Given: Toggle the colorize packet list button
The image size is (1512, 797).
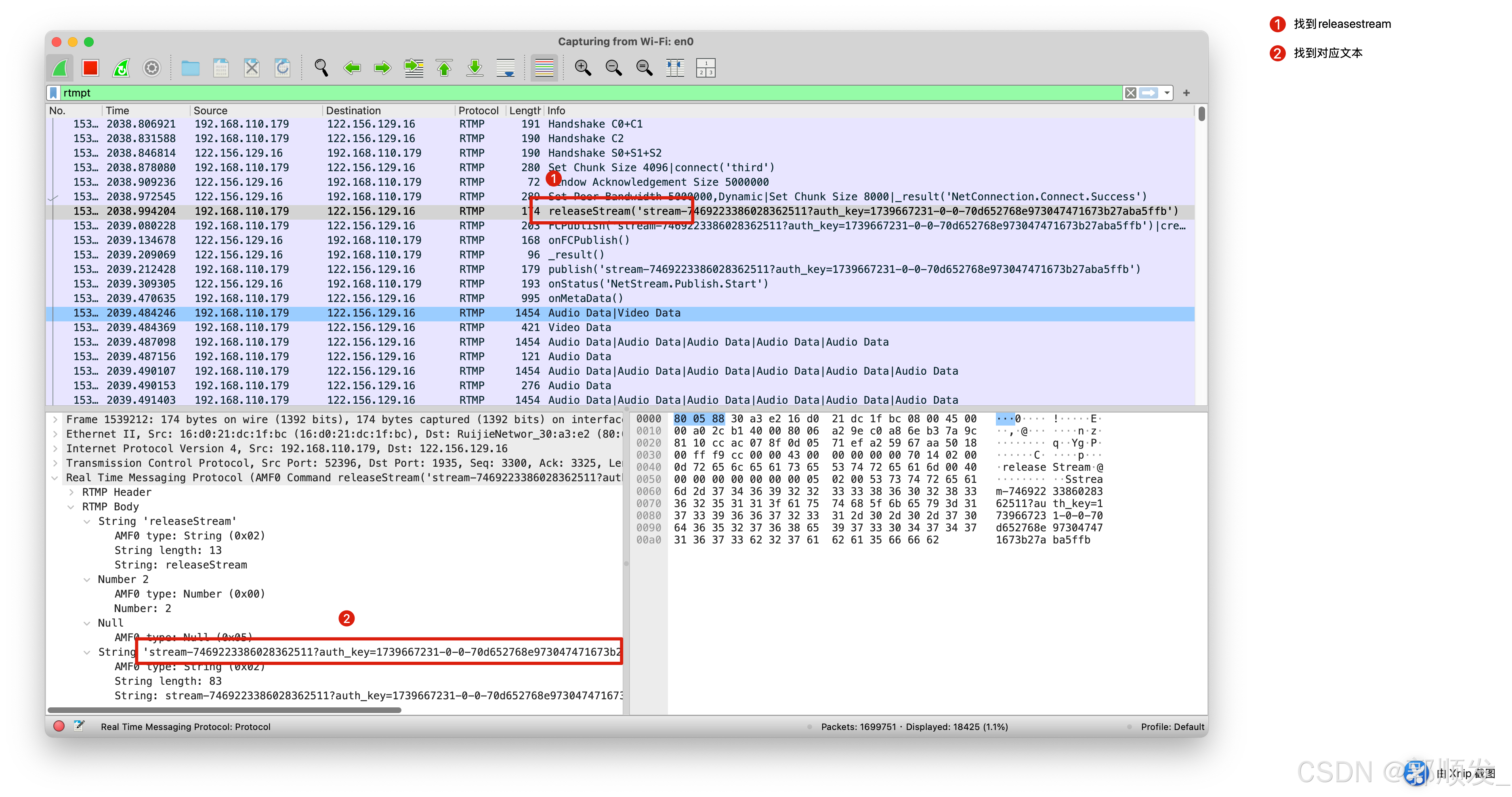Looking at the screenshot, I should coord(544,68).
